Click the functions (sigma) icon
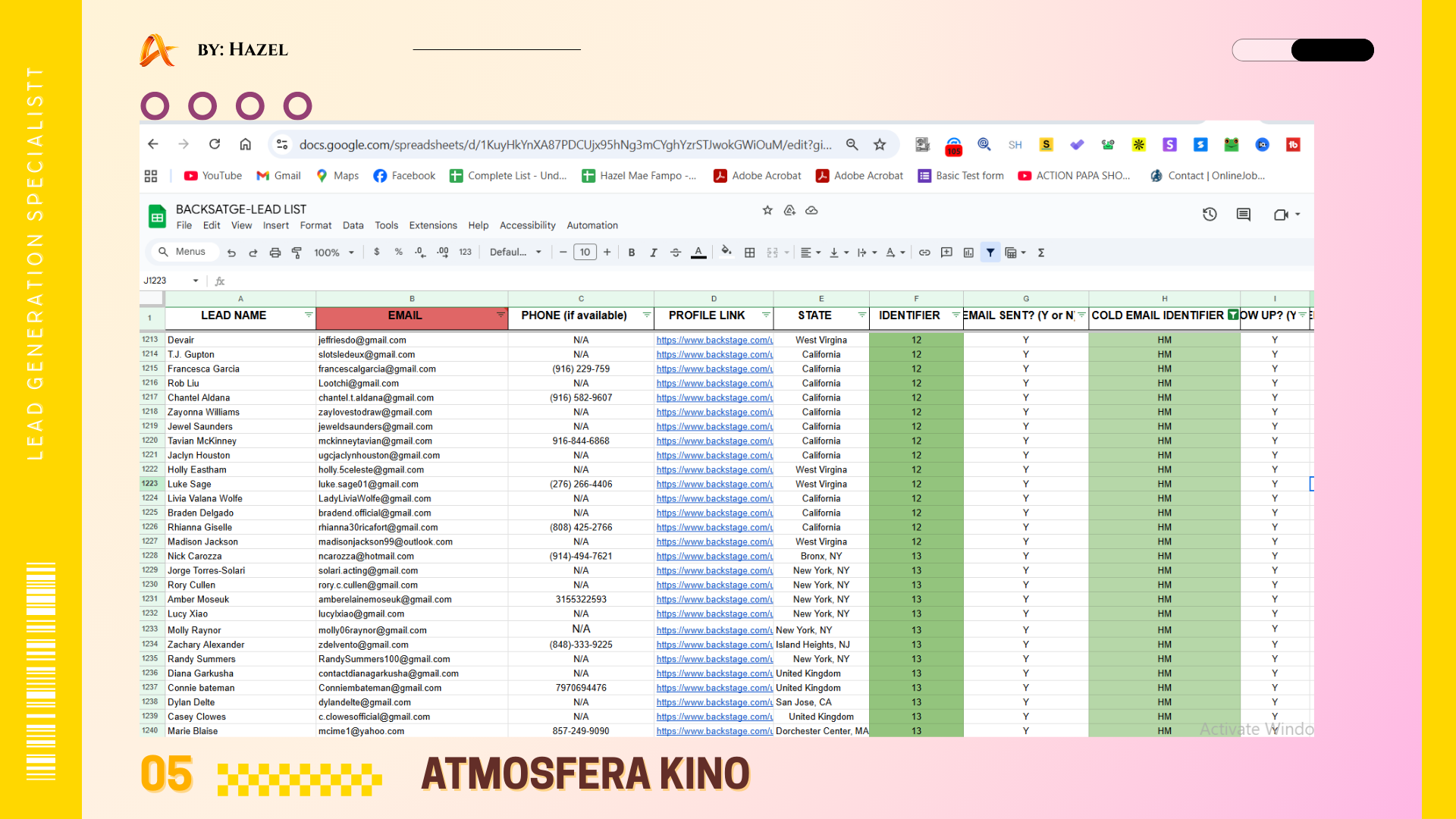 click(x=1042, y=253)
